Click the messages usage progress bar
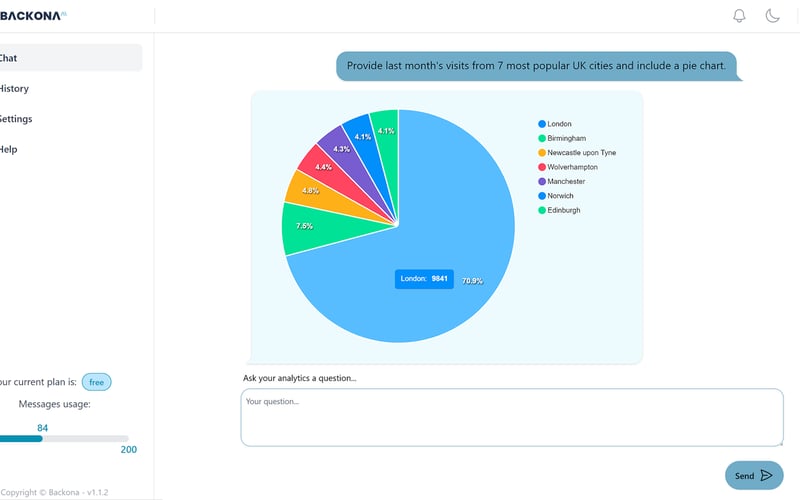Screen dimensions: 800x500 [64, 439]
